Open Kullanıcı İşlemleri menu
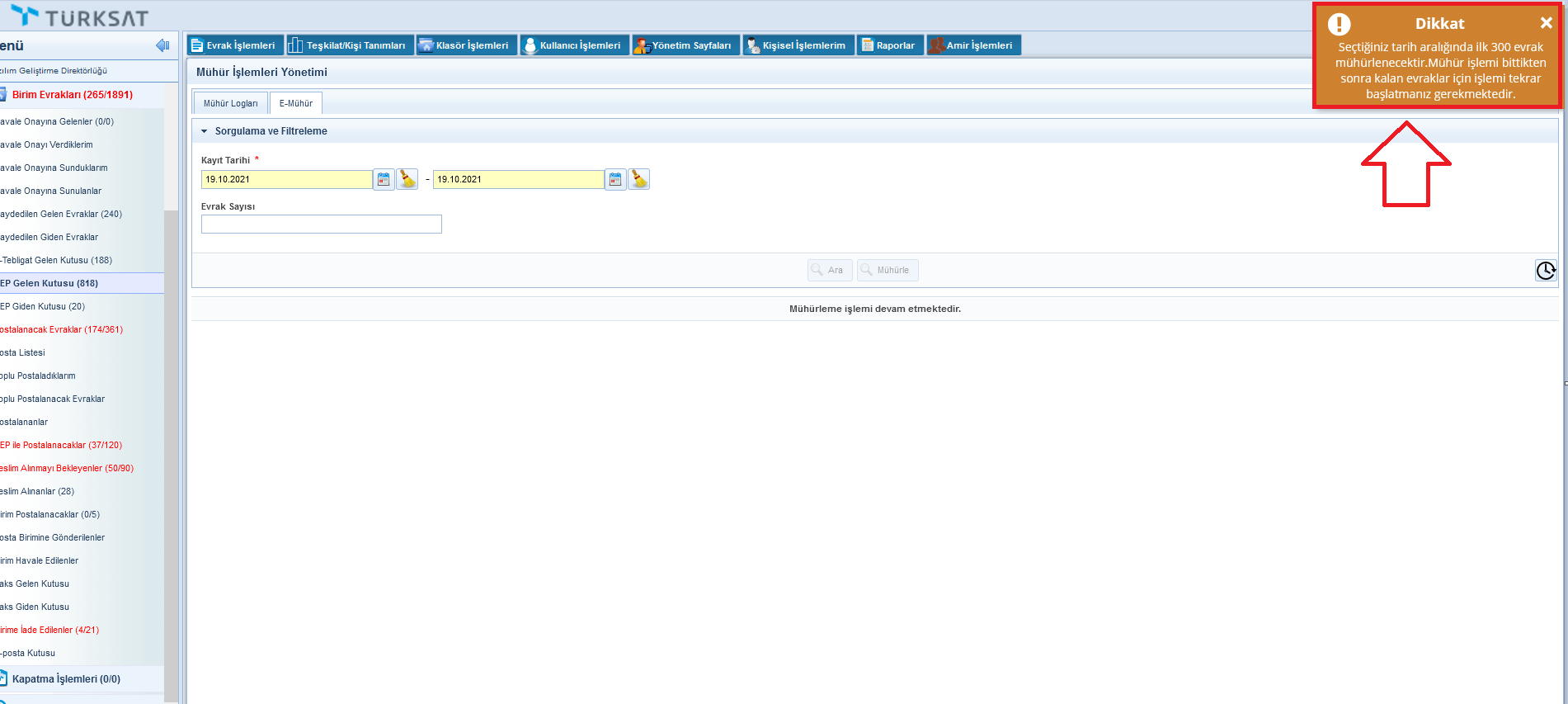Screen dimensions: 1568x704 (574, 45)
